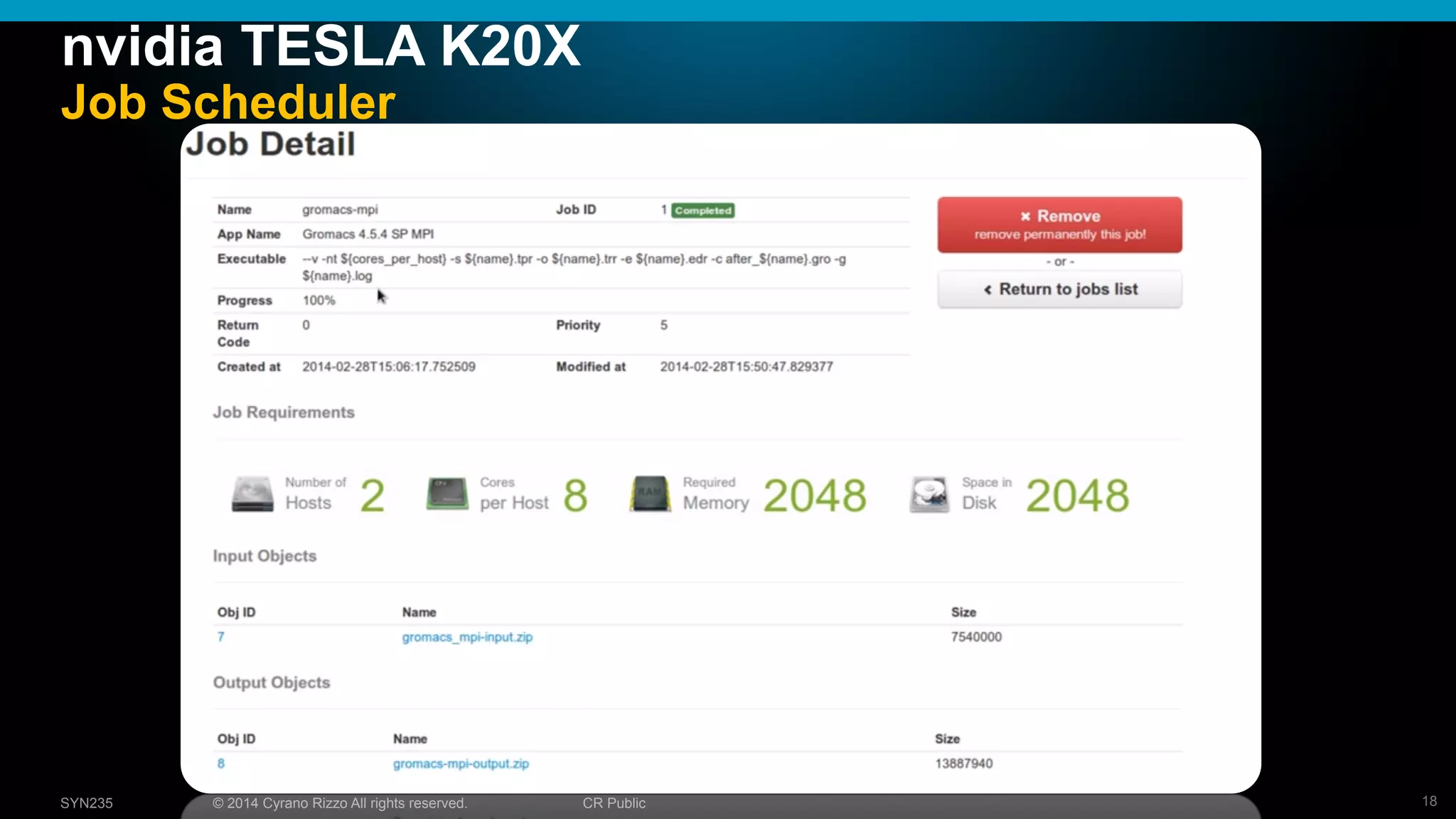Screen dimensions: 1456x819
Task: Select Created at timestamp value
Action: point(389,367)
